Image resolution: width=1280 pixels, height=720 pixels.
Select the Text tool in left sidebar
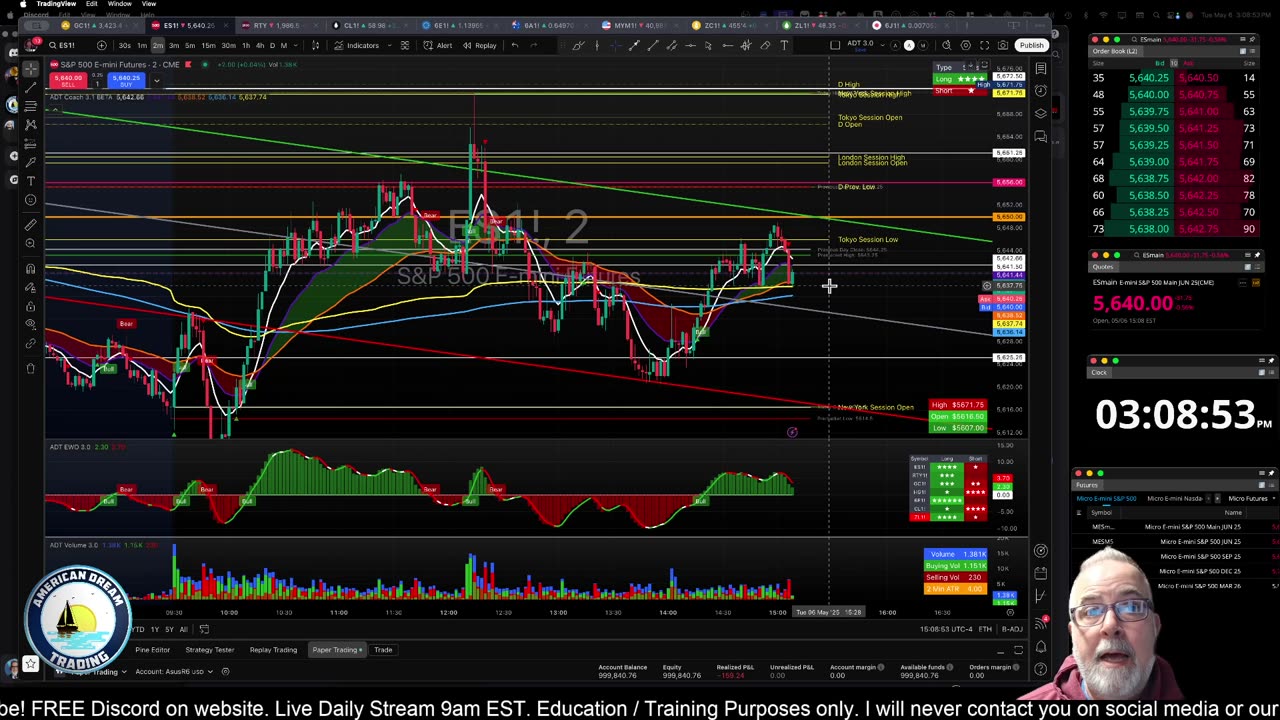30,181
